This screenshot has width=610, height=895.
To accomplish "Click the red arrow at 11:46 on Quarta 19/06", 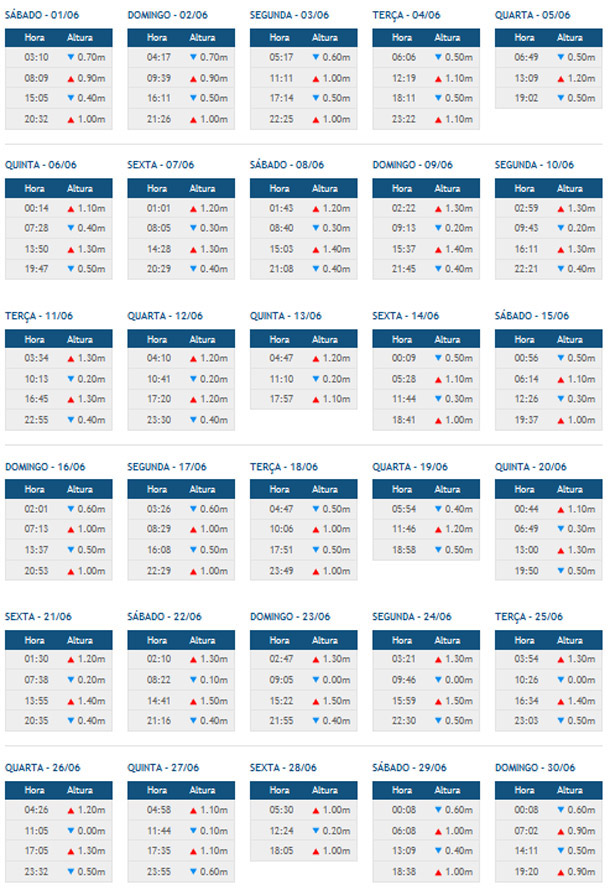I will tap(439, 530).
